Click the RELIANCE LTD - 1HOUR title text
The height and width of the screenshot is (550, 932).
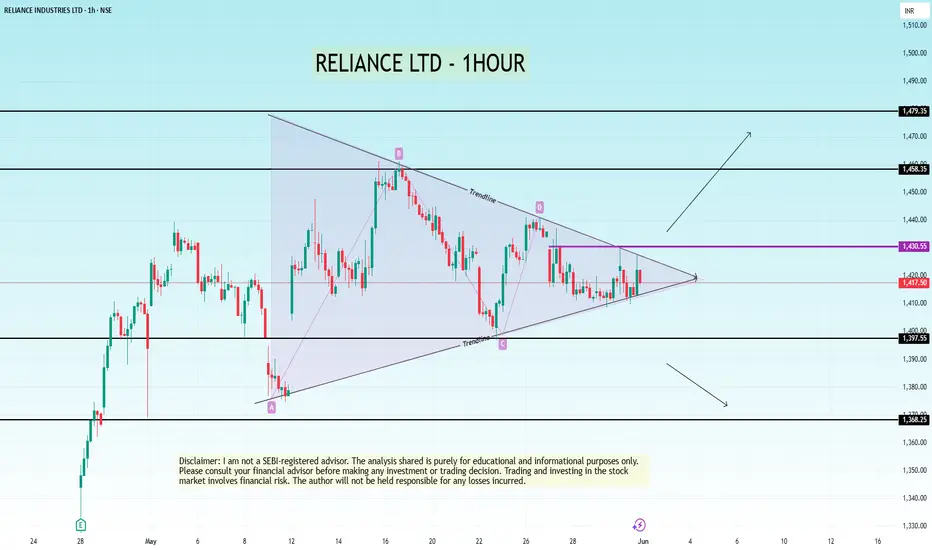420,63
